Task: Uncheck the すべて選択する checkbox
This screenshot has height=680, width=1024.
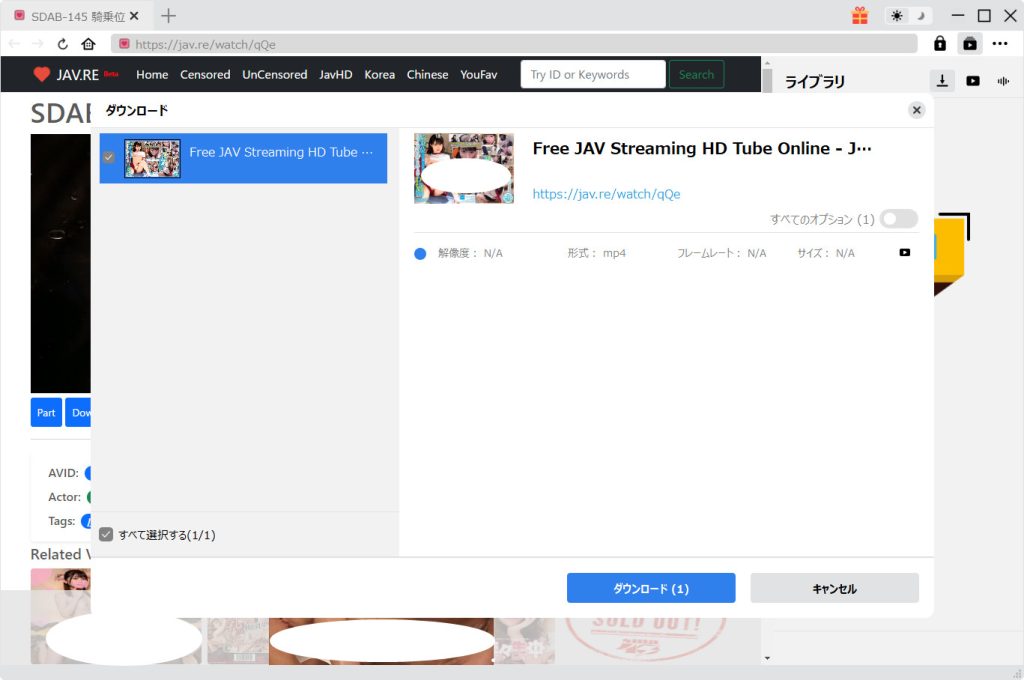Action: tap(107, 535)
